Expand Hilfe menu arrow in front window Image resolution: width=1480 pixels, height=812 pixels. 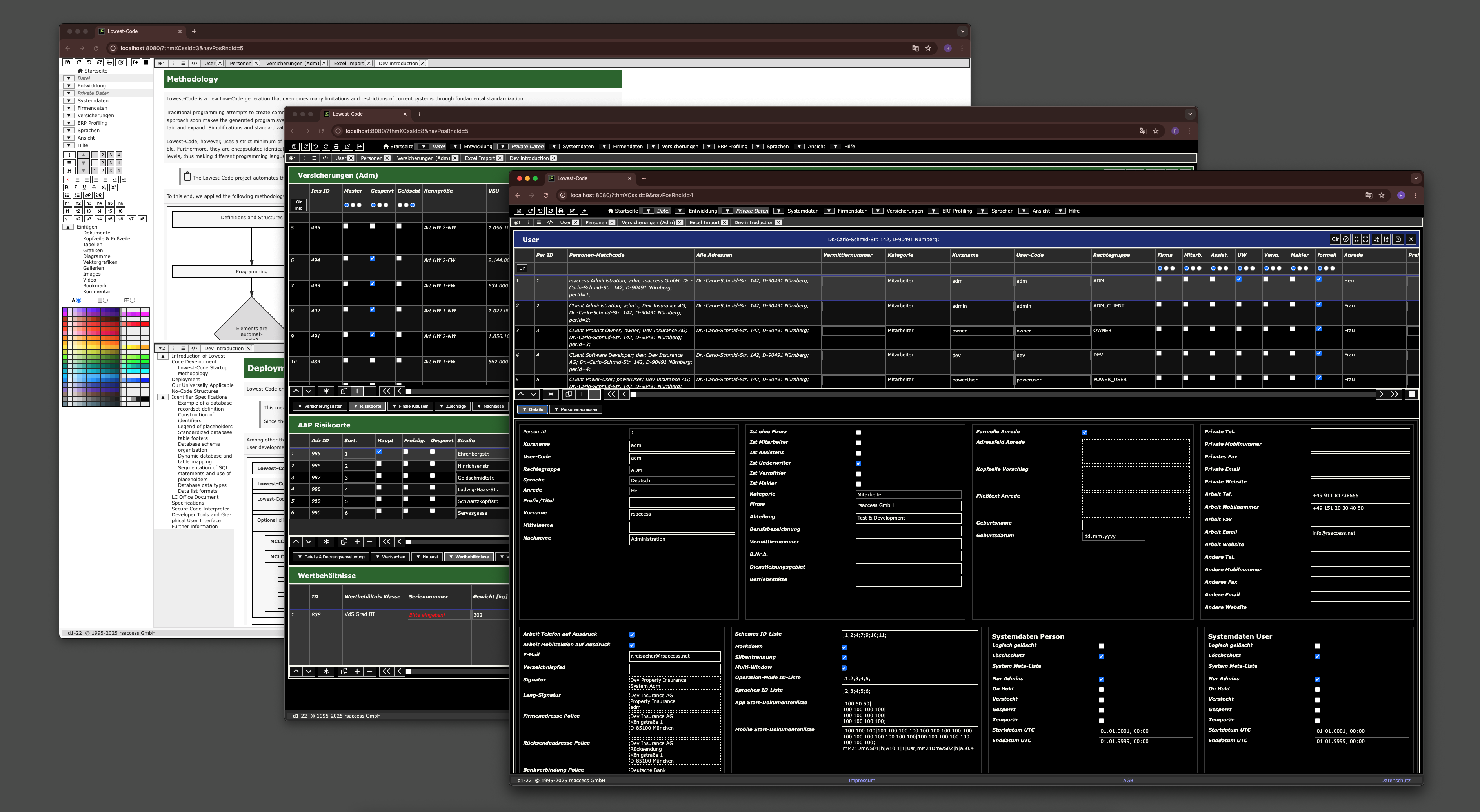coord(1060,211)
